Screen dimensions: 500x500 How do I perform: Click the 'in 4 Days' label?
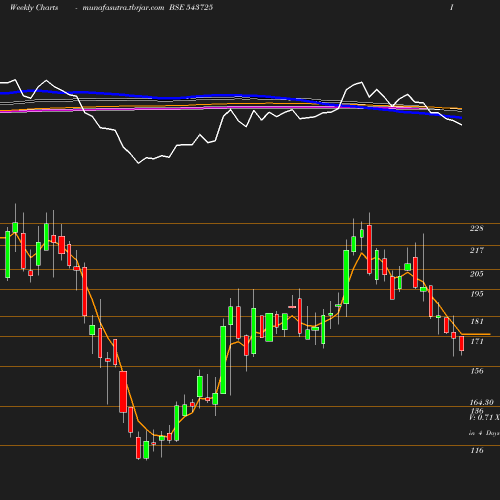tap(484, 433)
